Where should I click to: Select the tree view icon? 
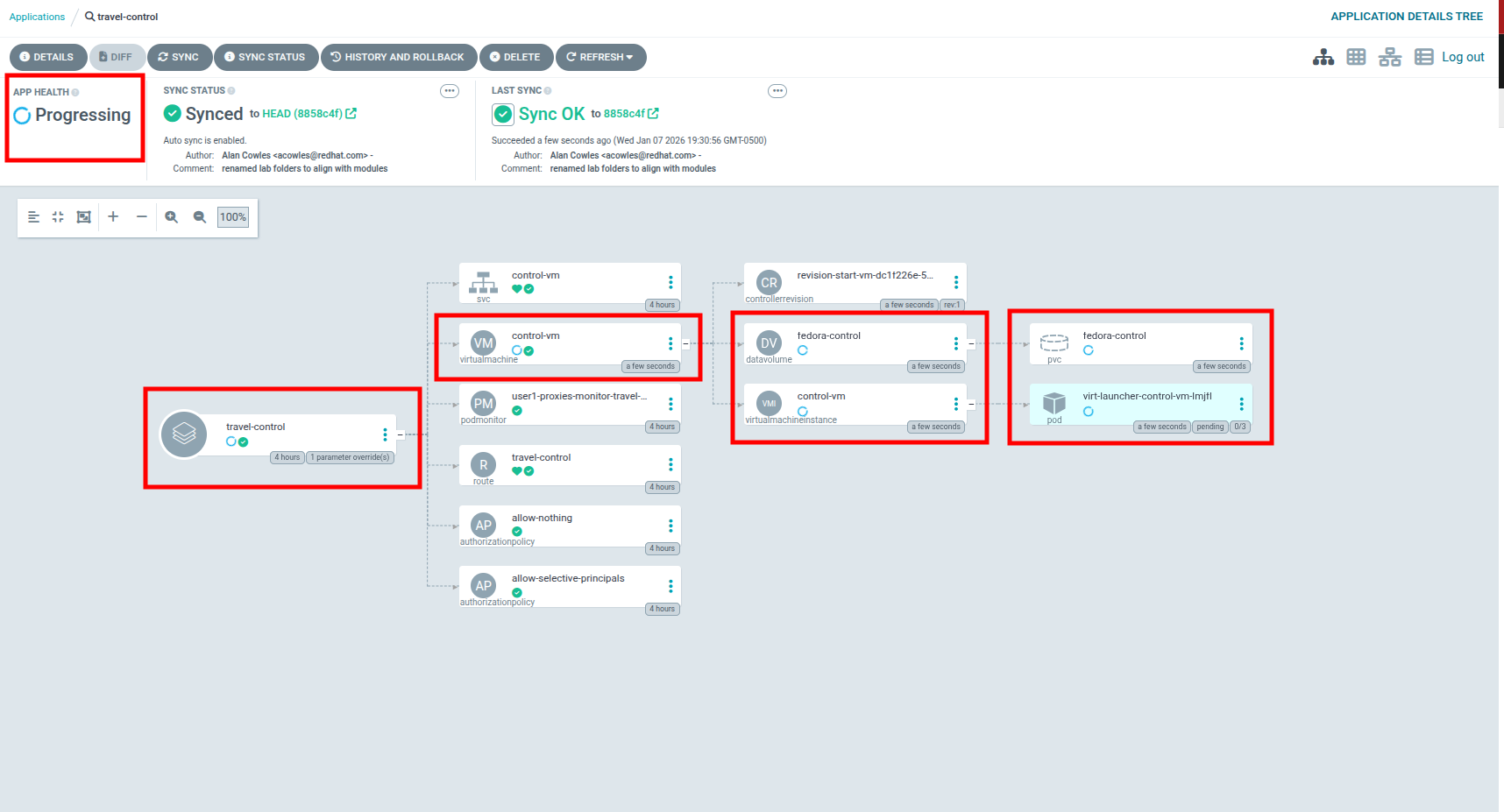click(x=1323, y=57)
